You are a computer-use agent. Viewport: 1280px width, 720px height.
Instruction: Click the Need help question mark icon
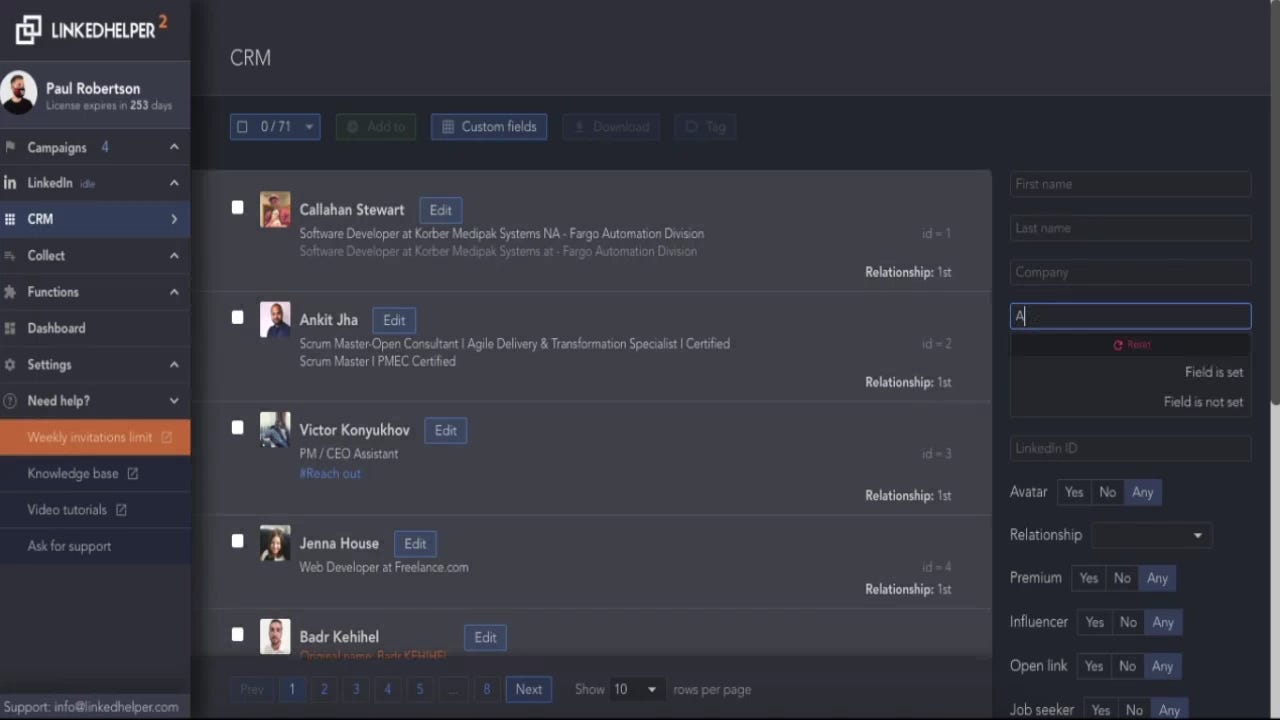click(x=10, y=401)
